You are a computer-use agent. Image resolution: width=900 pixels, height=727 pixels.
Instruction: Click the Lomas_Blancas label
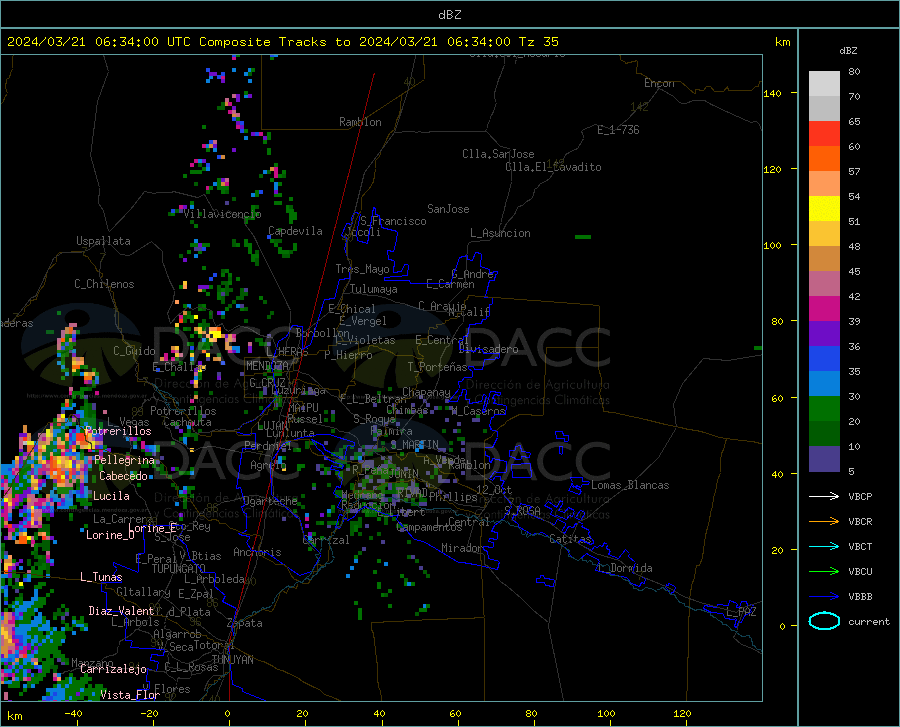630,485
